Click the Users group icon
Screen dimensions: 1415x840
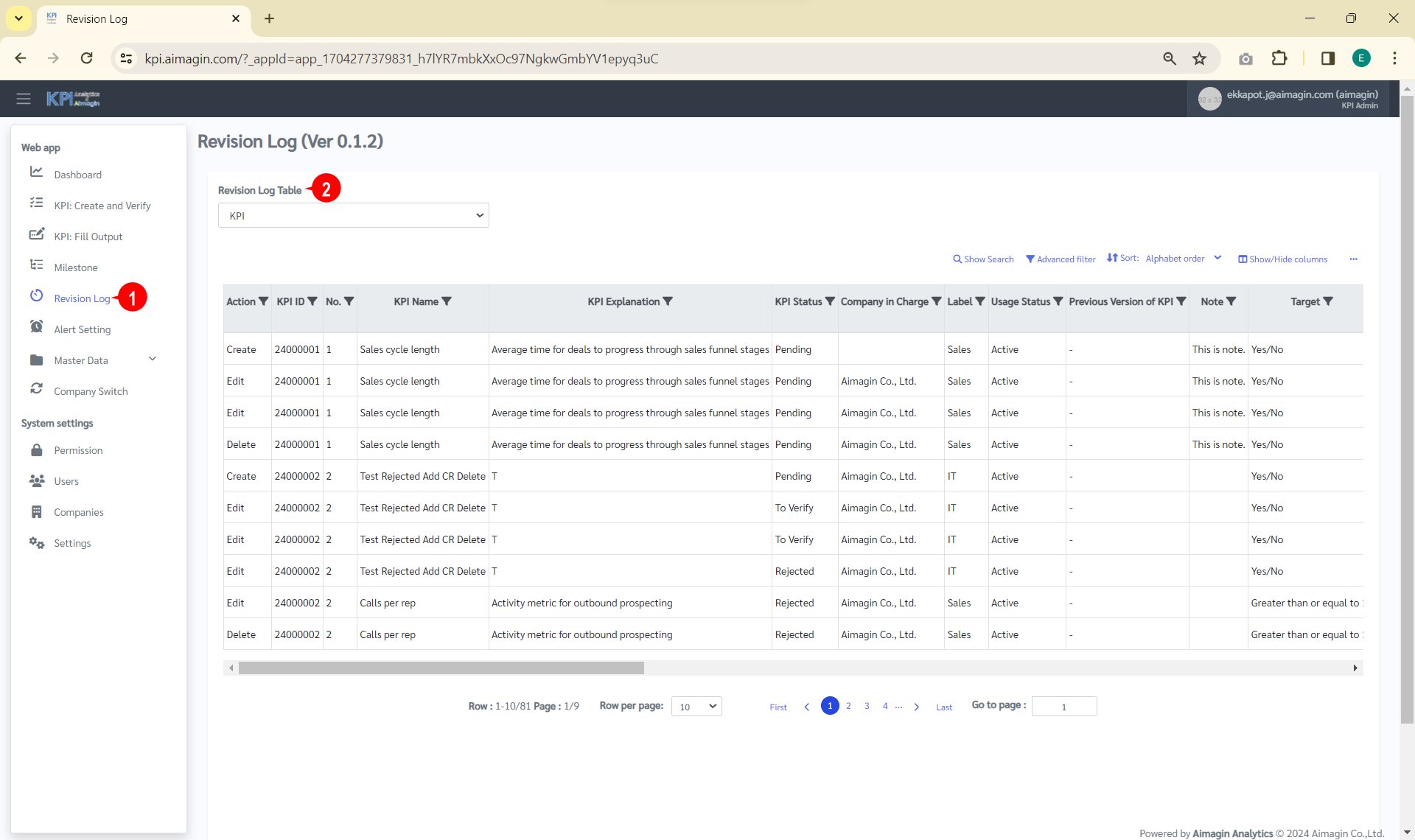click(x=36, y=480)
